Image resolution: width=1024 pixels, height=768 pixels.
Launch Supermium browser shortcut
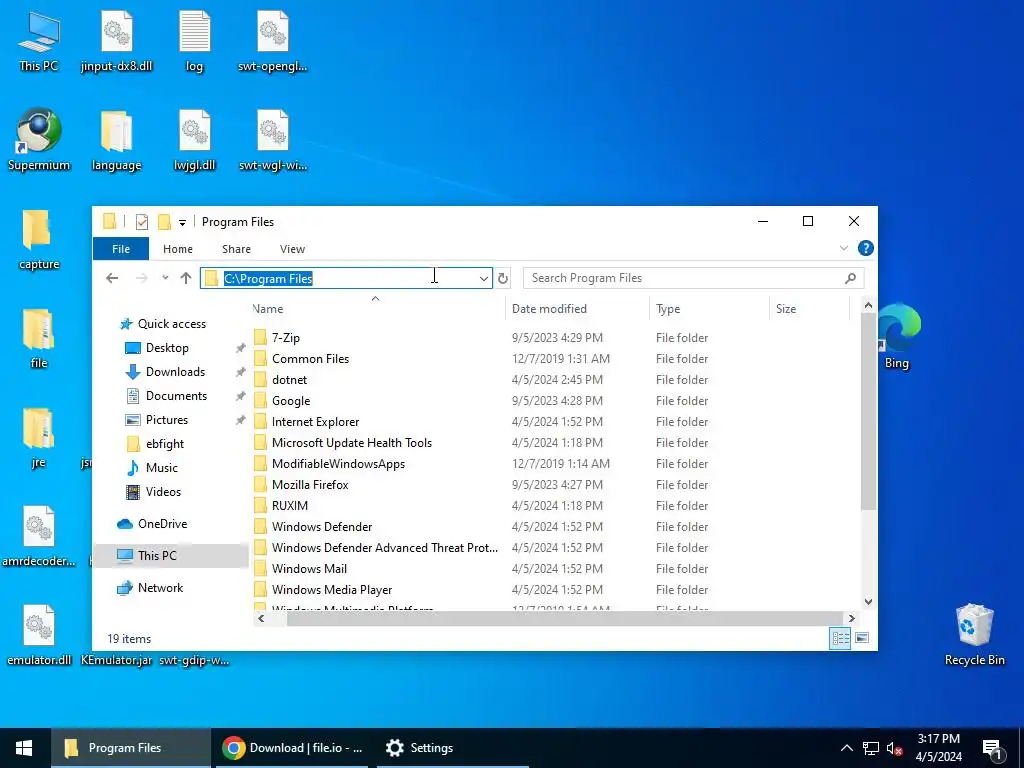39,140
